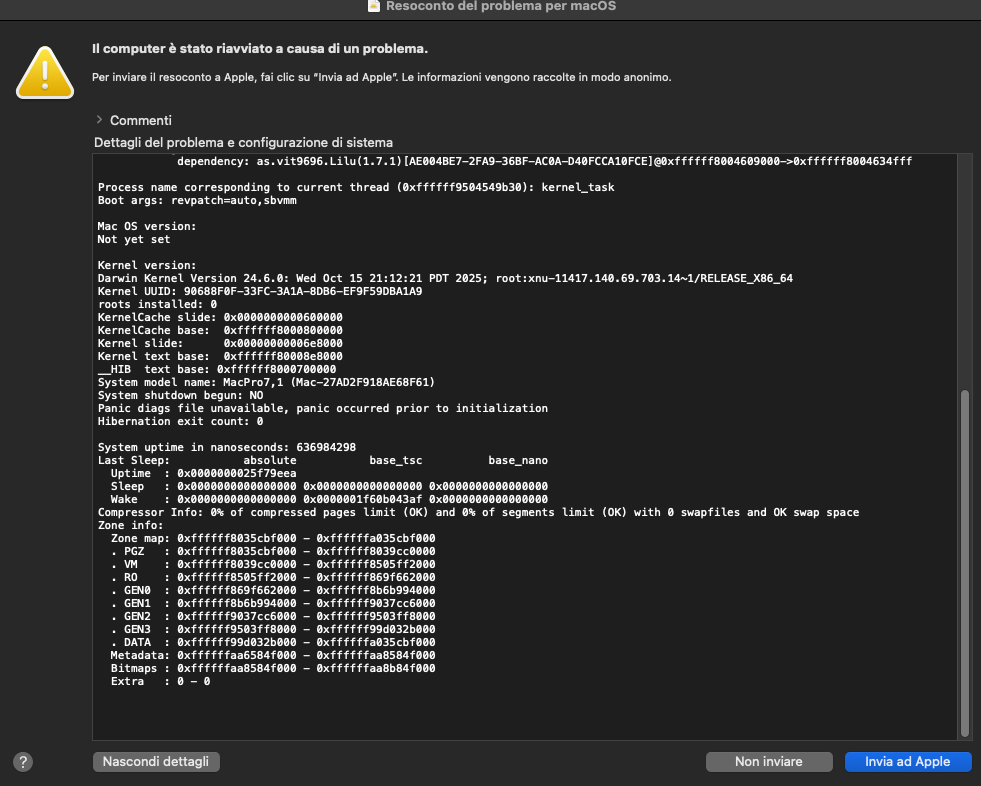The height and width of the screenshot is (786, 981).
Task: Click the vertical scrollbar of the details pane
Action: 965,563
